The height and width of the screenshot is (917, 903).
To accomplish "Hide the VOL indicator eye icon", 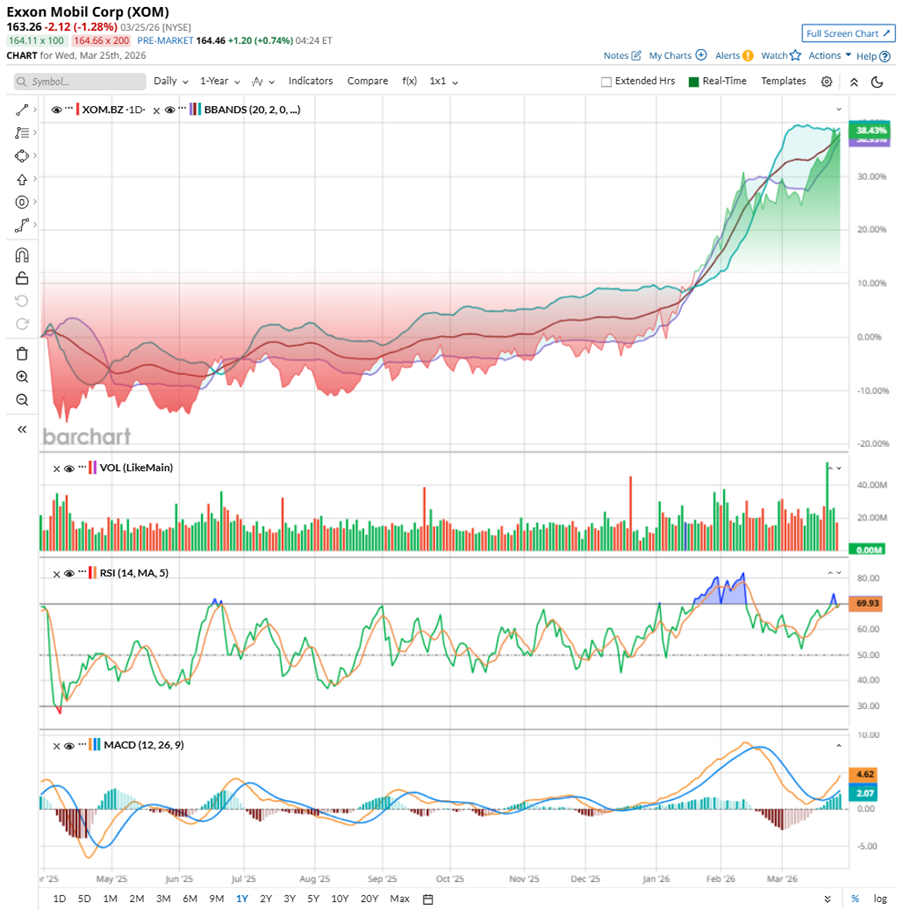I will pyautogui.click(x=69, y=468).
